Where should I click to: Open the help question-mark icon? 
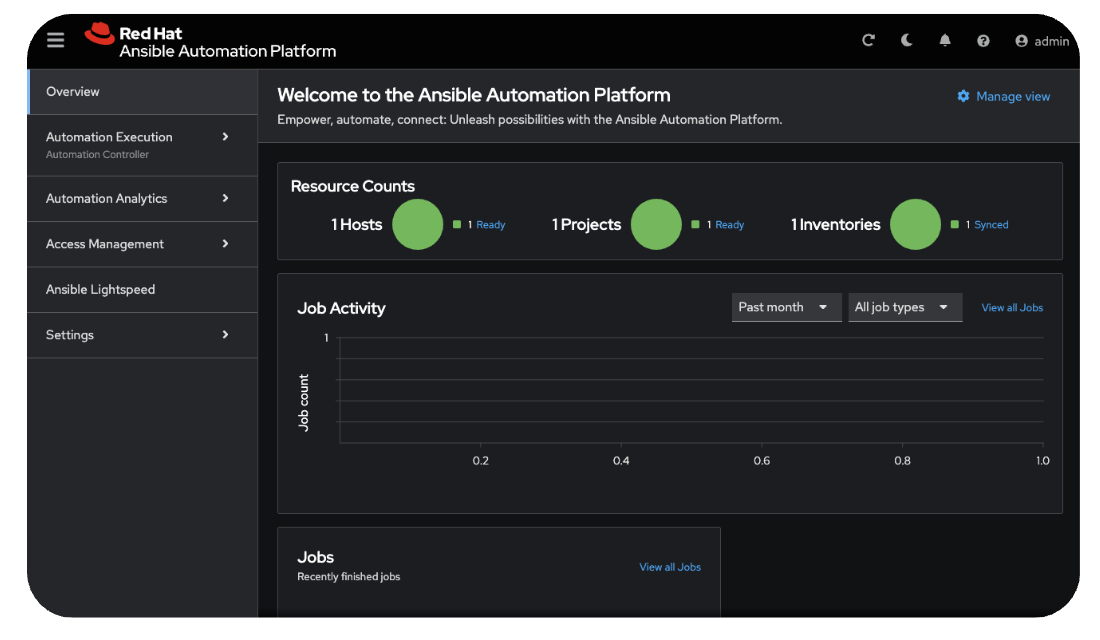(983, 41)
